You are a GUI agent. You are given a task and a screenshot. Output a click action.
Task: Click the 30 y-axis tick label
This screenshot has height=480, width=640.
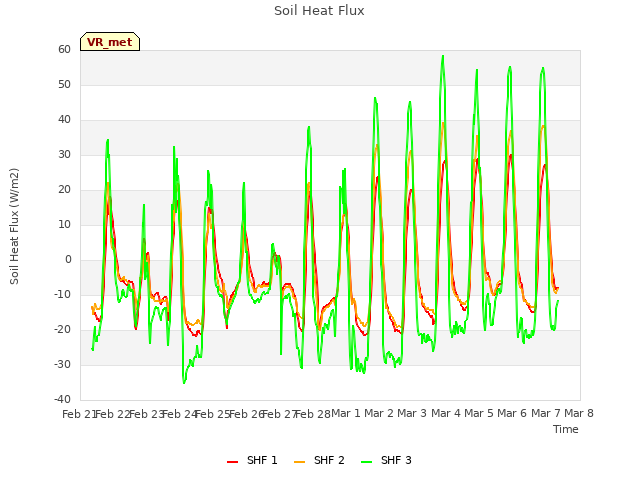tap(64, 155)
